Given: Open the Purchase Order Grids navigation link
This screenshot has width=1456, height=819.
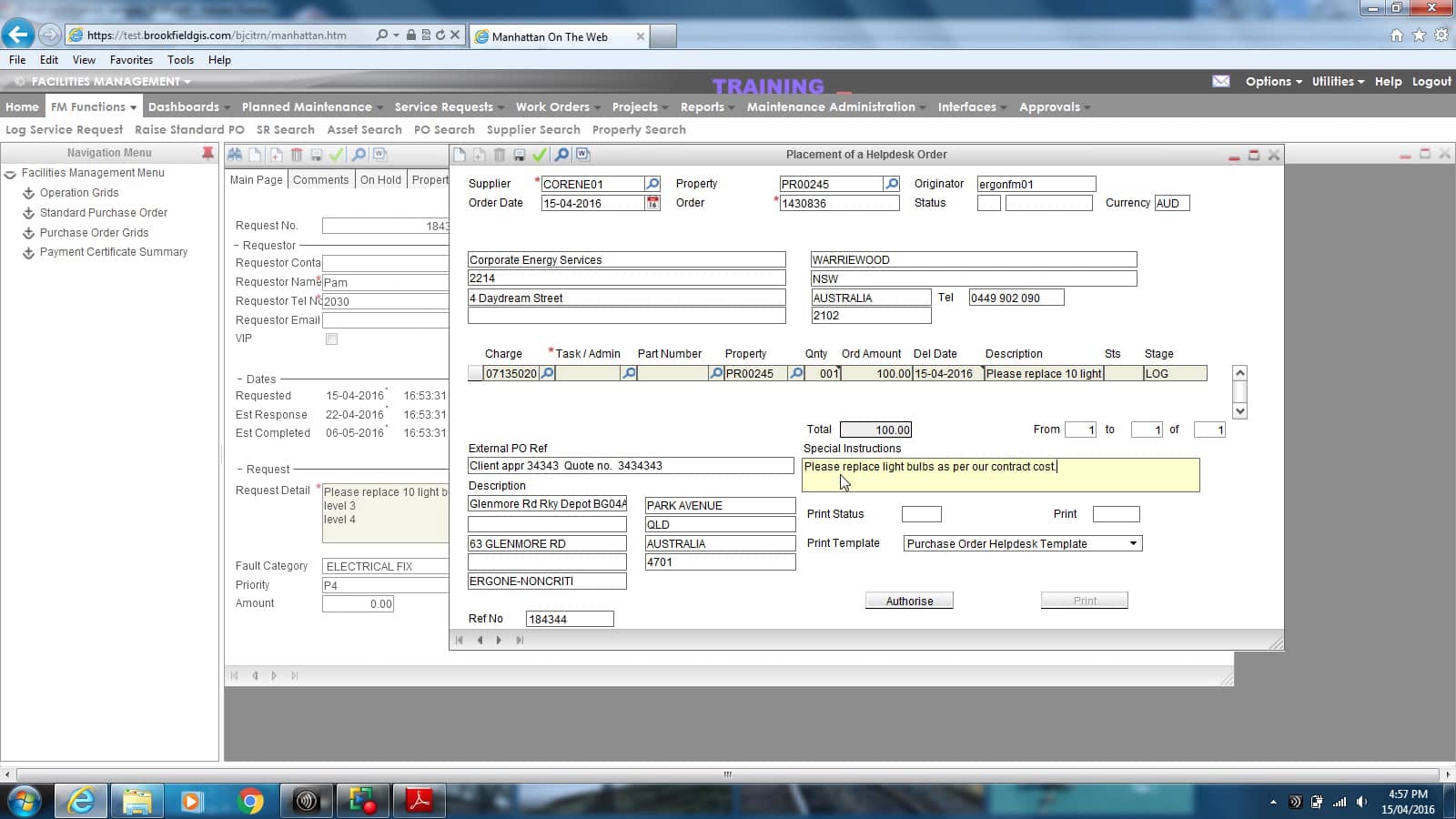Looking at the screenshot, I should (x=94, y=232).
